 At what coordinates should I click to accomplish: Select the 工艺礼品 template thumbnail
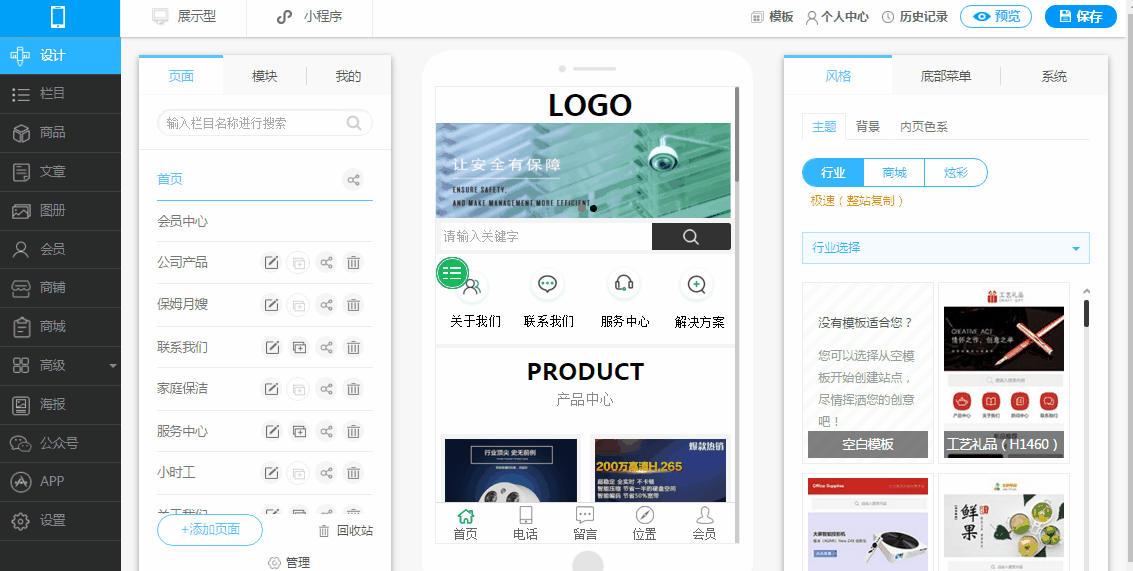[x=1004, y=372]
